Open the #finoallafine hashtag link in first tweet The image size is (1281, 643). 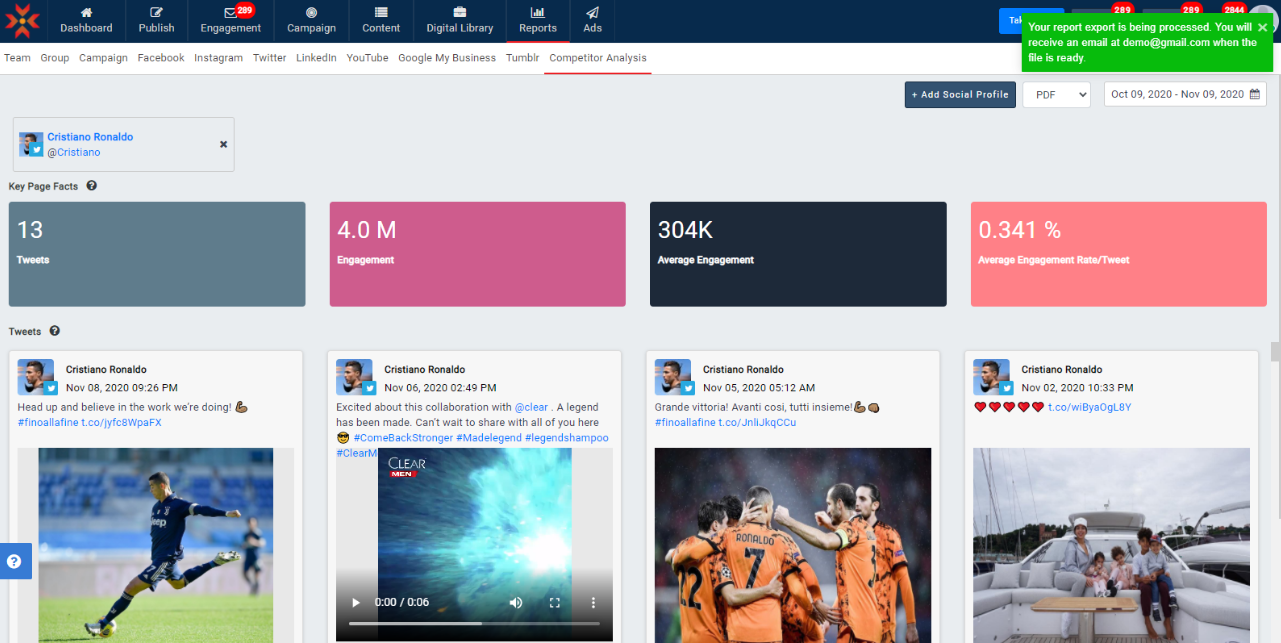(x=48, y=423)
